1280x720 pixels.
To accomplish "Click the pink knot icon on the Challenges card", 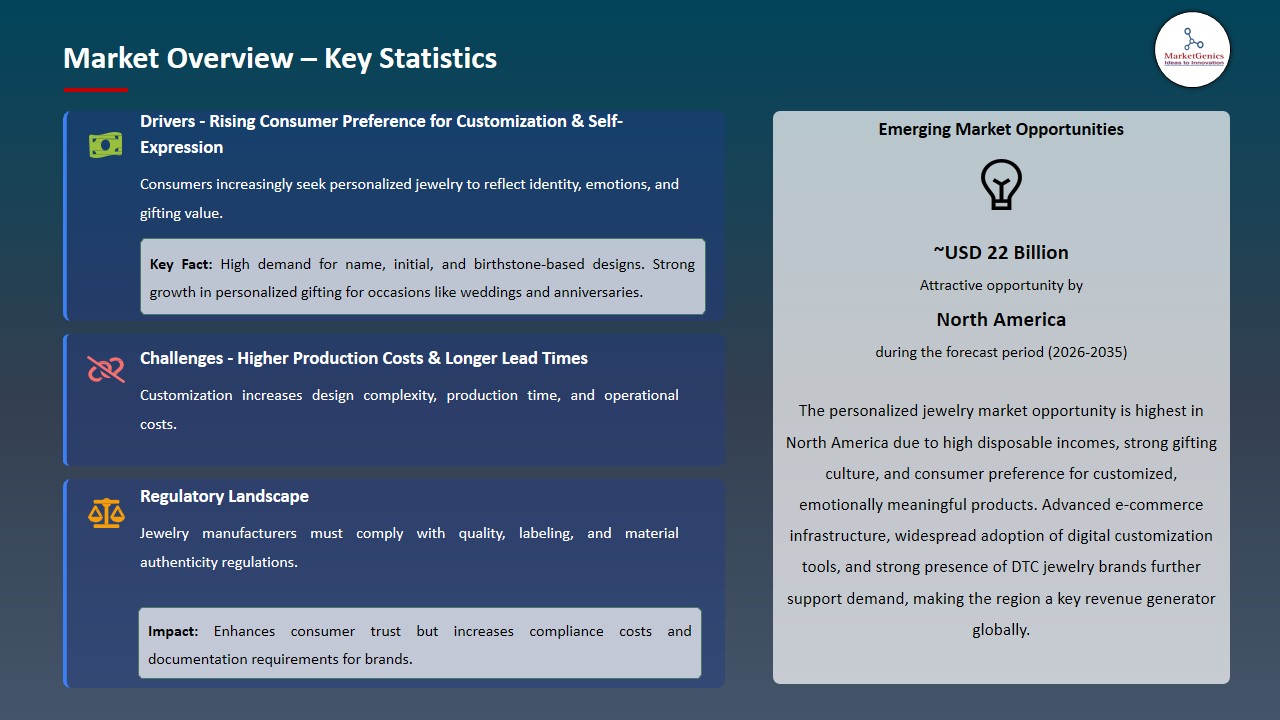I will 105,370.
